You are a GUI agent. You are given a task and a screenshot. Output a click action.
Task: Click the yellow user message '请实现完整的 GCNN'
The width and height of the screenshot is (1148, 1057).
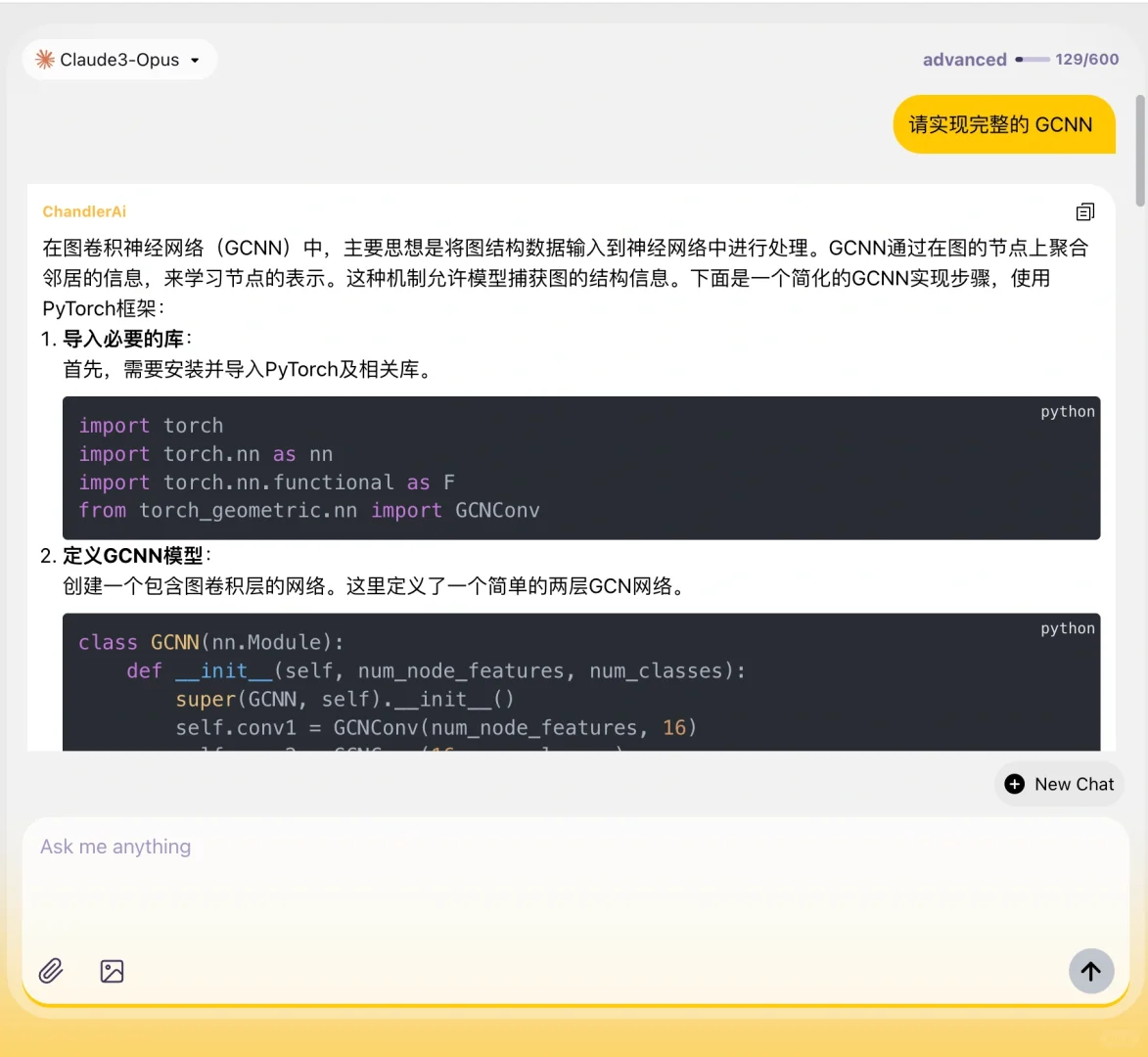coord(1004,124)
